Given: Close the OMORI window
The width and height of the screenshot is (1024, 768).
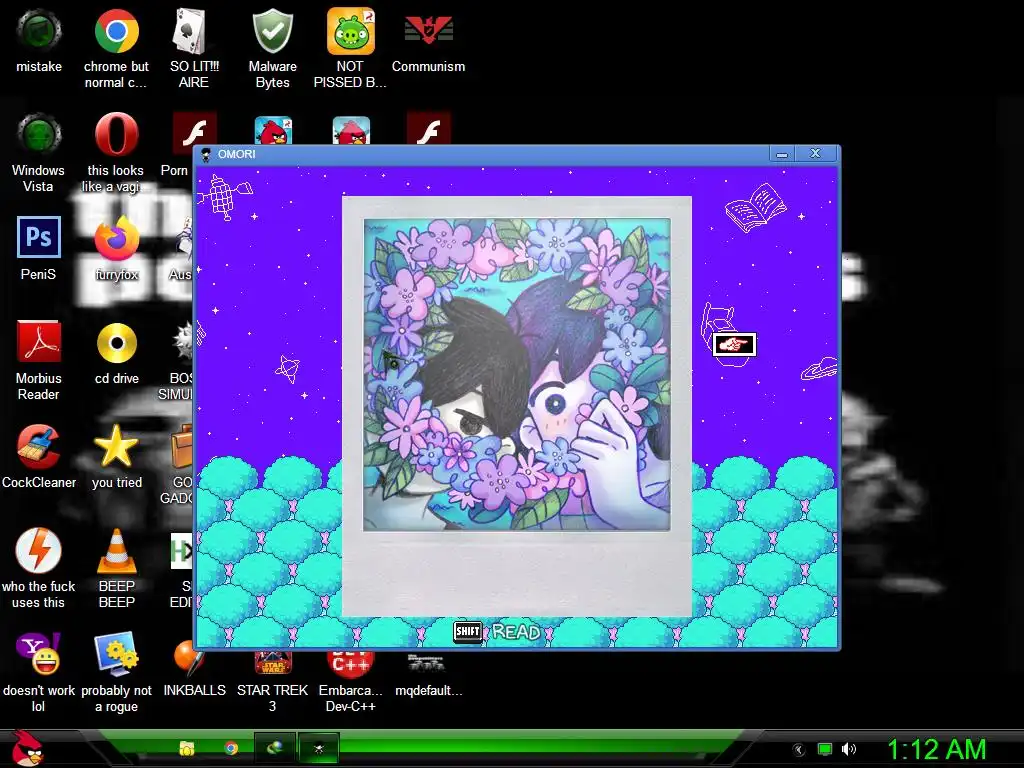Looking at the screenshot, I should [815, 153].
